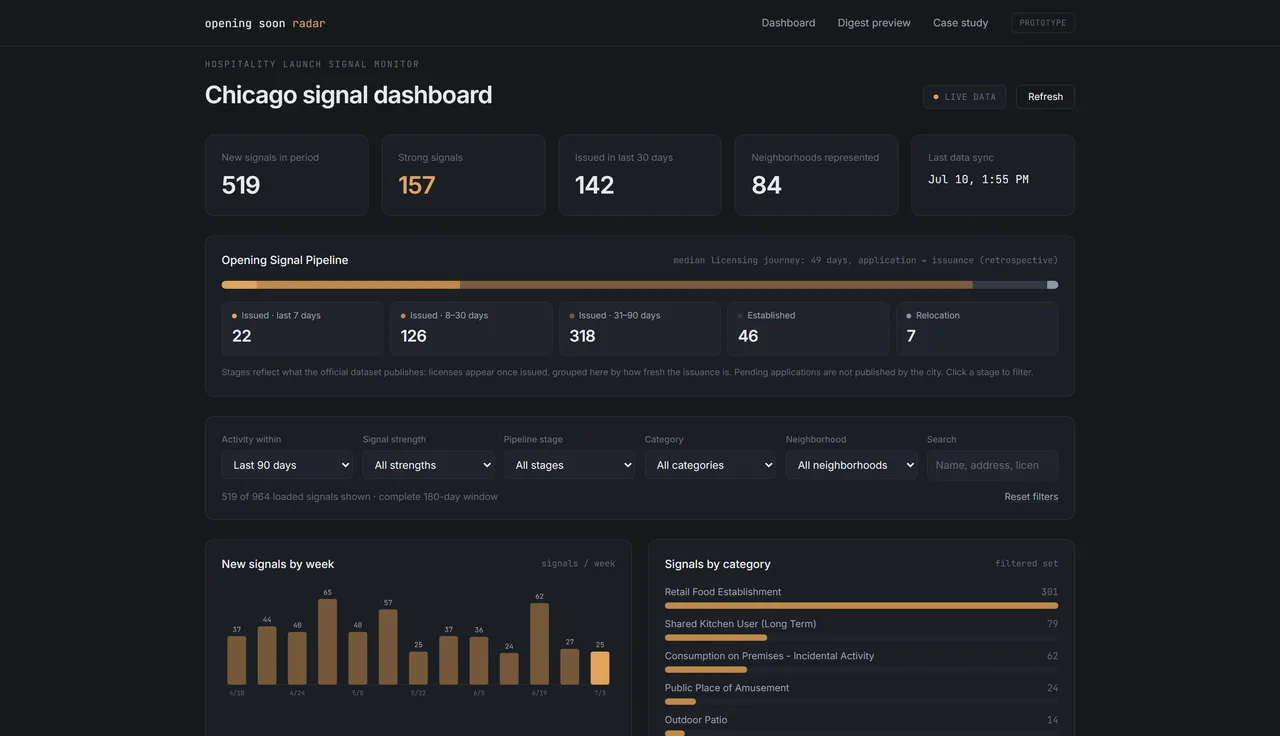Click Reset filters link
The image size is (1280, 736).
point(1031,497)
